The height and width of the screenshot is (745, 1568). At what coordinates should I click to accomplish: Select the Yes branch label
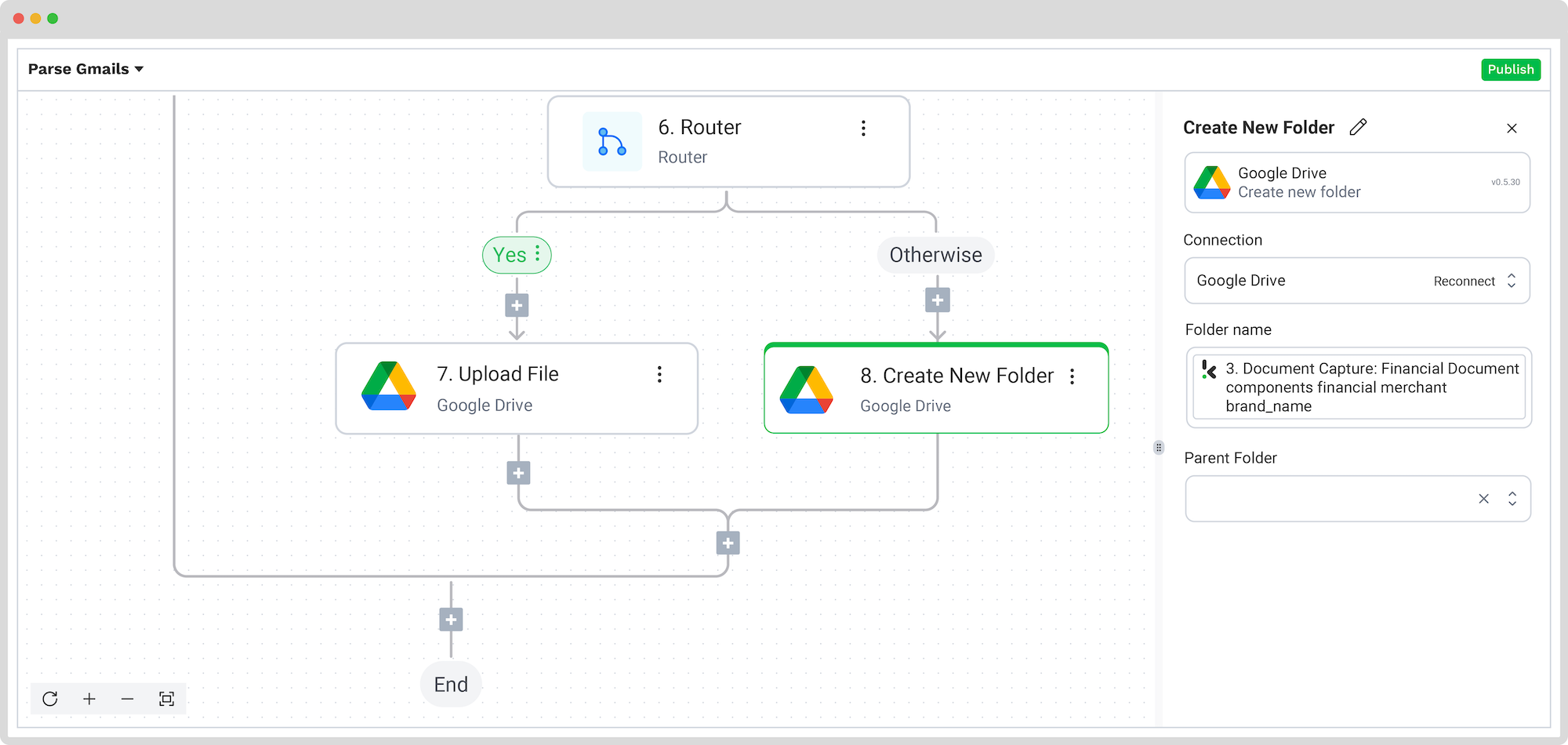pyautogui.click(x=510, y=255)
